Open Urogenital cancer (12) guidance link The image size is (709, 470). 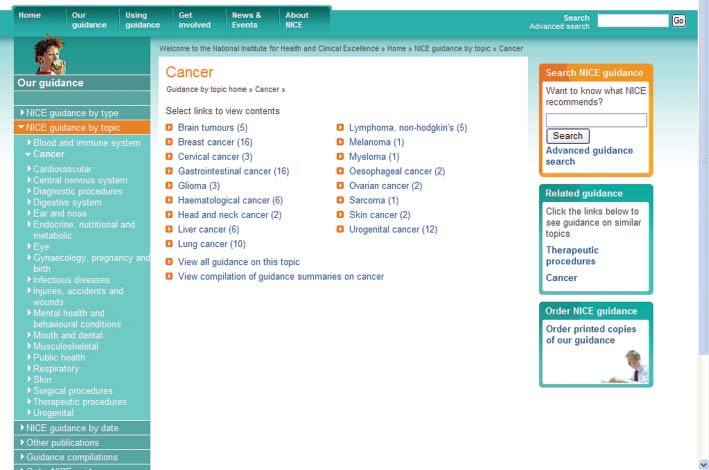click(x=393, y=229)
